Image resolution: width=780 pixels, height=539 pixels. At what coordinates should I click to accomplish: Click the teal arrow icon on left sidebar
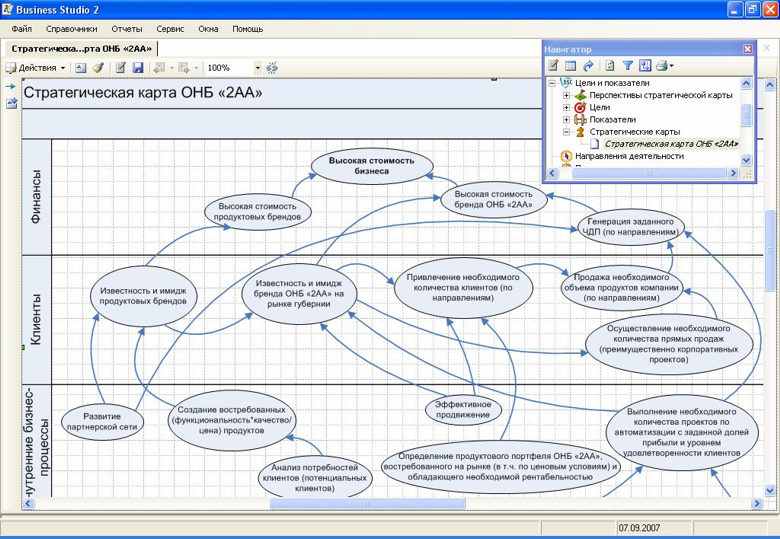coord(11,87)
